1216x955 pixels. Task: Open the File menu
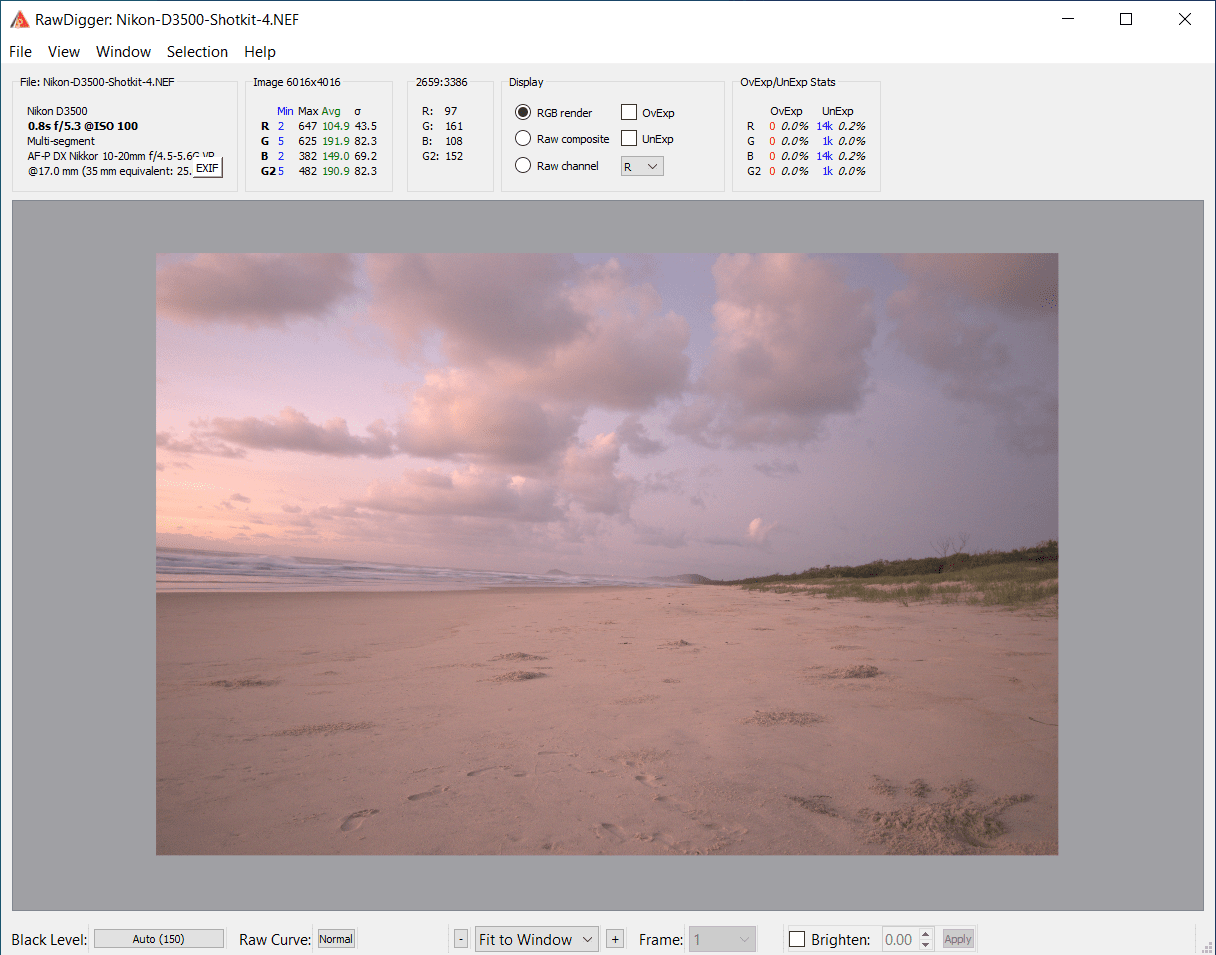click(20, 52)
